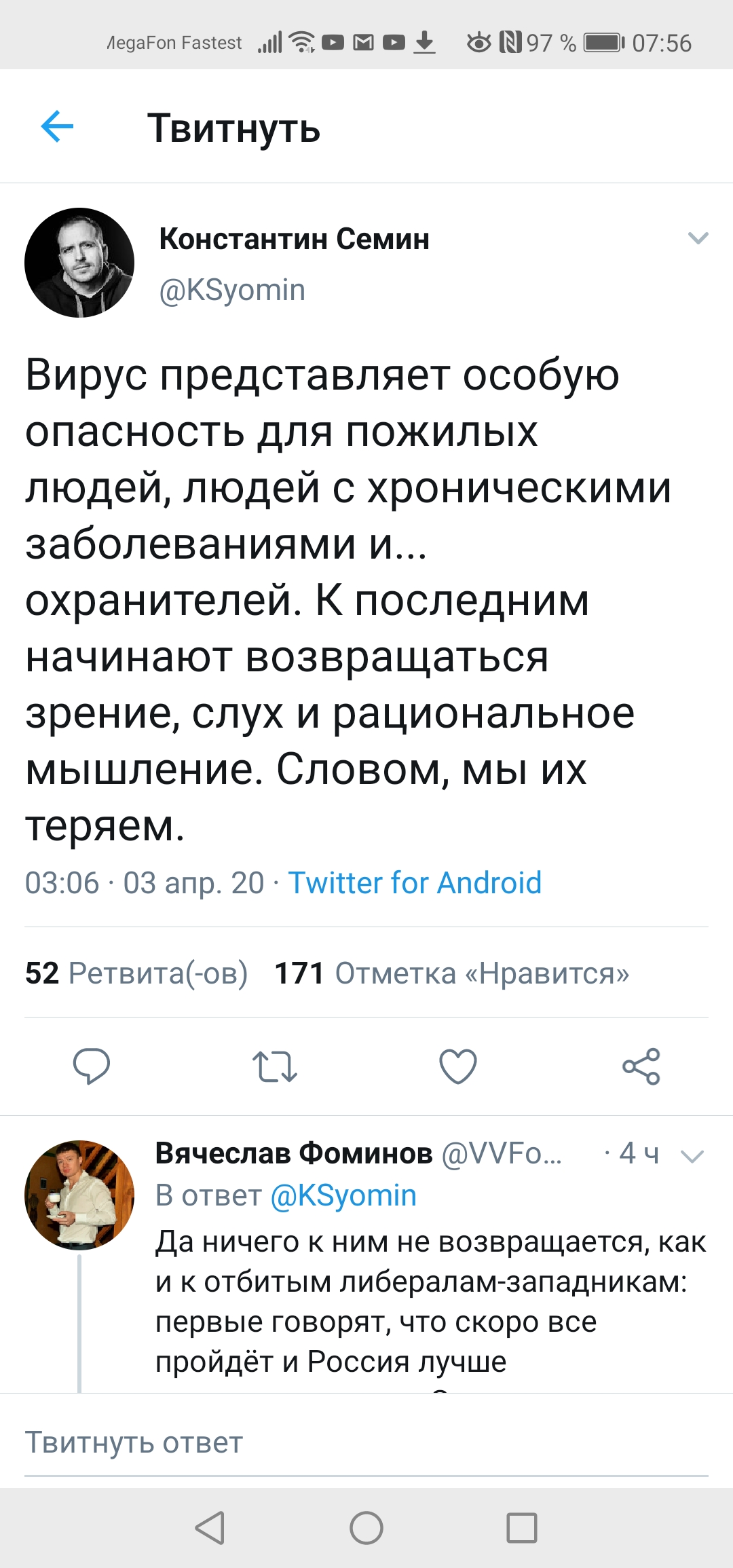
Task: Tap Вячеслав Фоминов's display name
Action: 294,1153
